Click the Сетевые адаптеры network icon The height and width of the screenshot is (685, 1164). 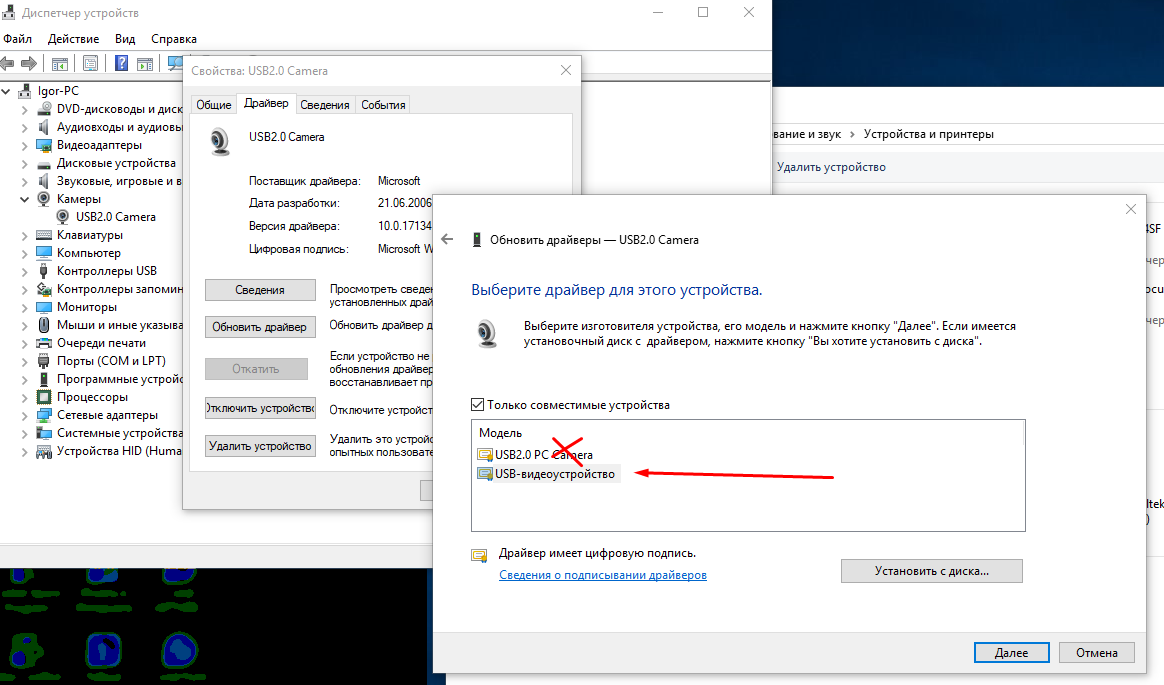[x=44, y=415]
